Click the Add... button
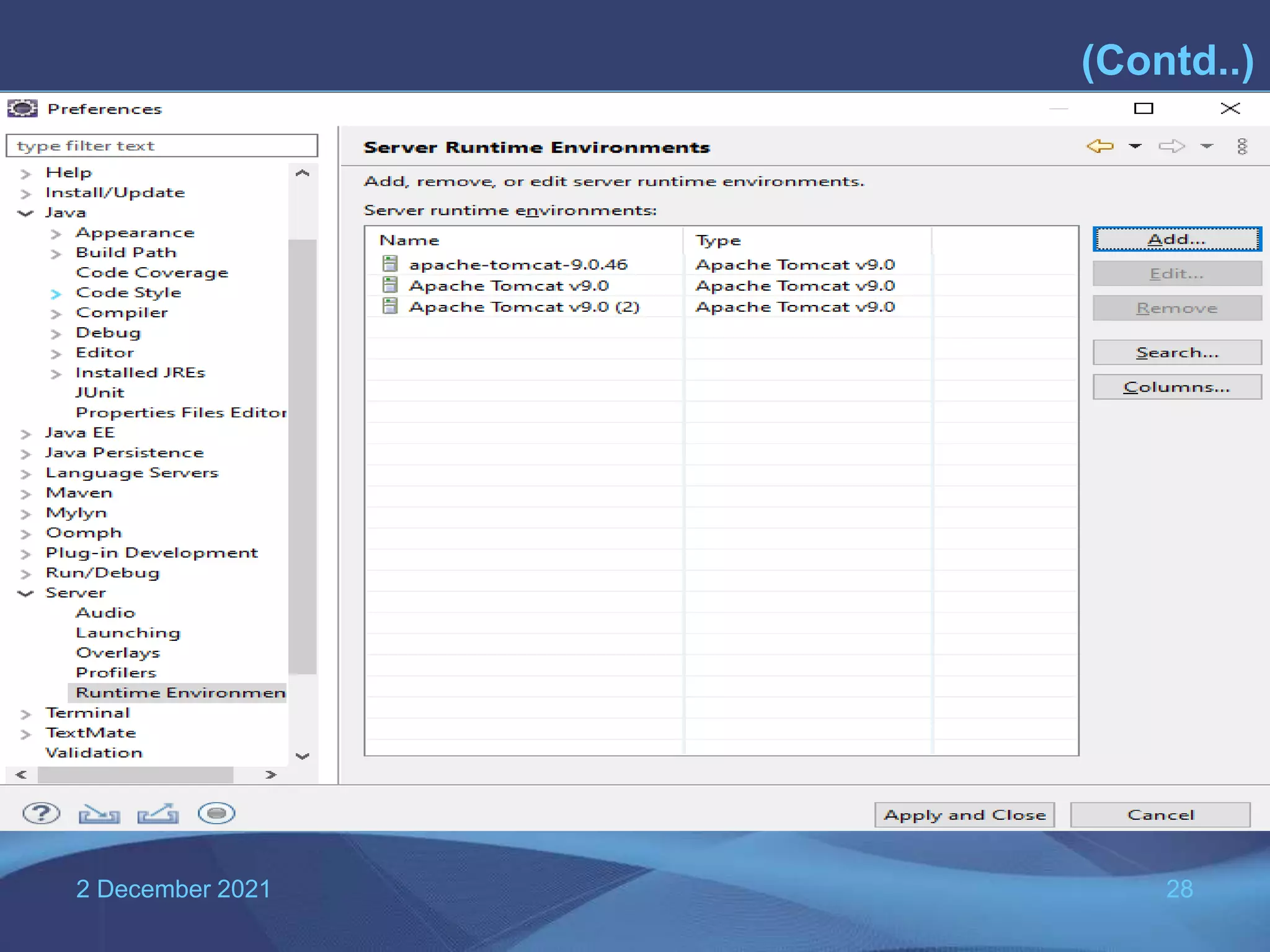 [x=1176, y=239]
